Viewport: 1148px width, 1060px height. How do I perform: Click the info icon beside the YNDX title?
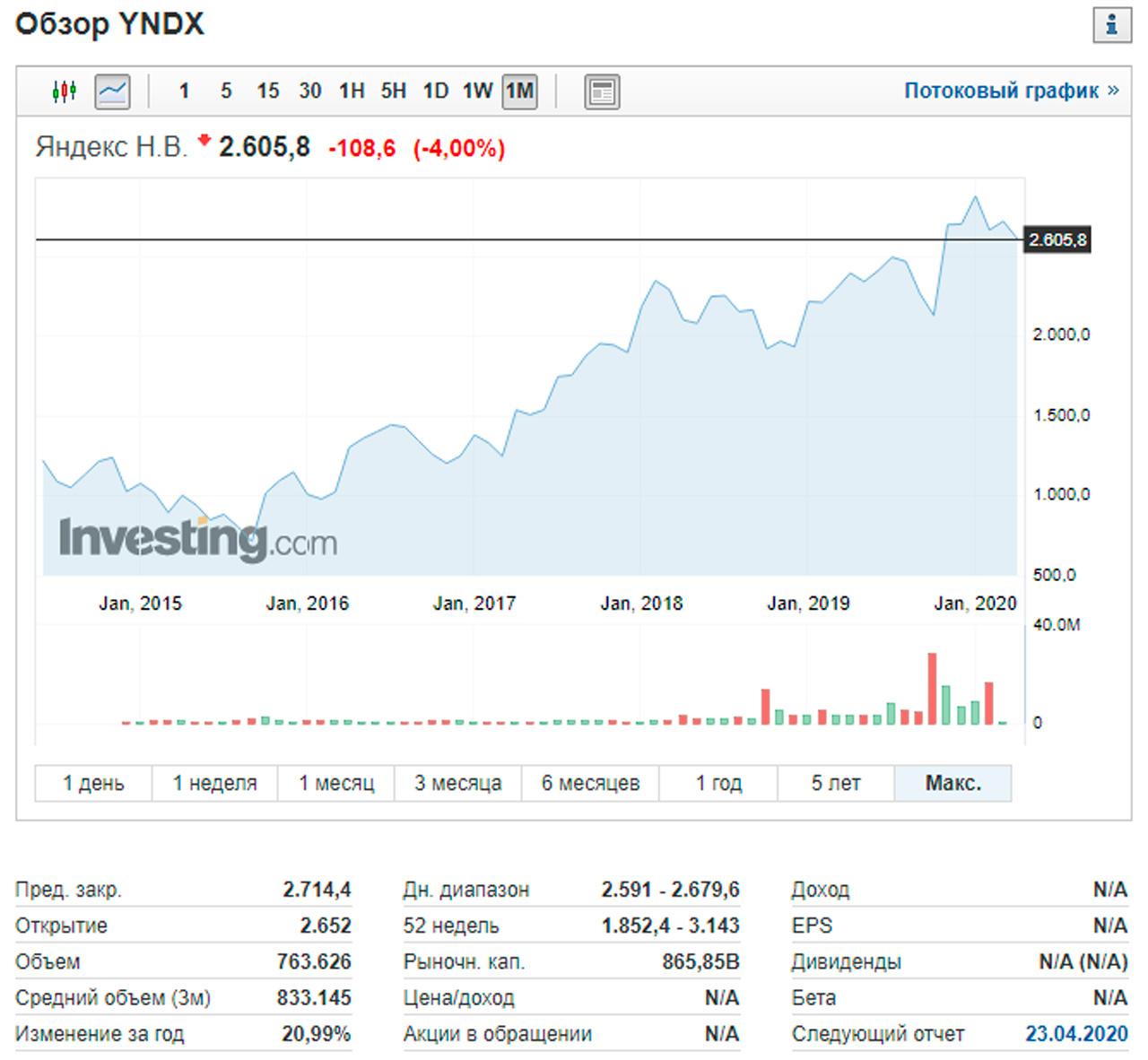(x=1111, y=25)
